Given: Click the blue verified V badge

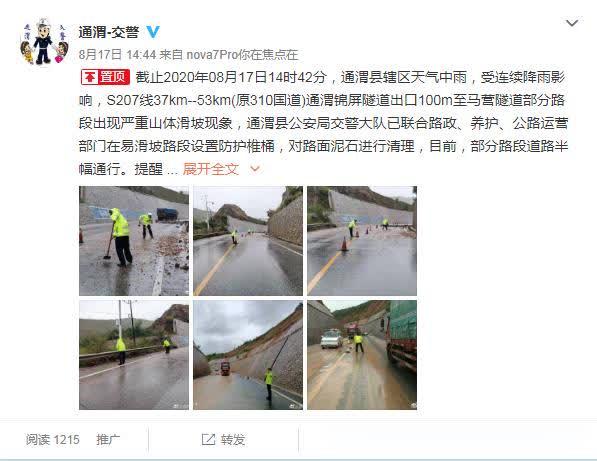Looking at the screenshot, I should tap(153, 32).
